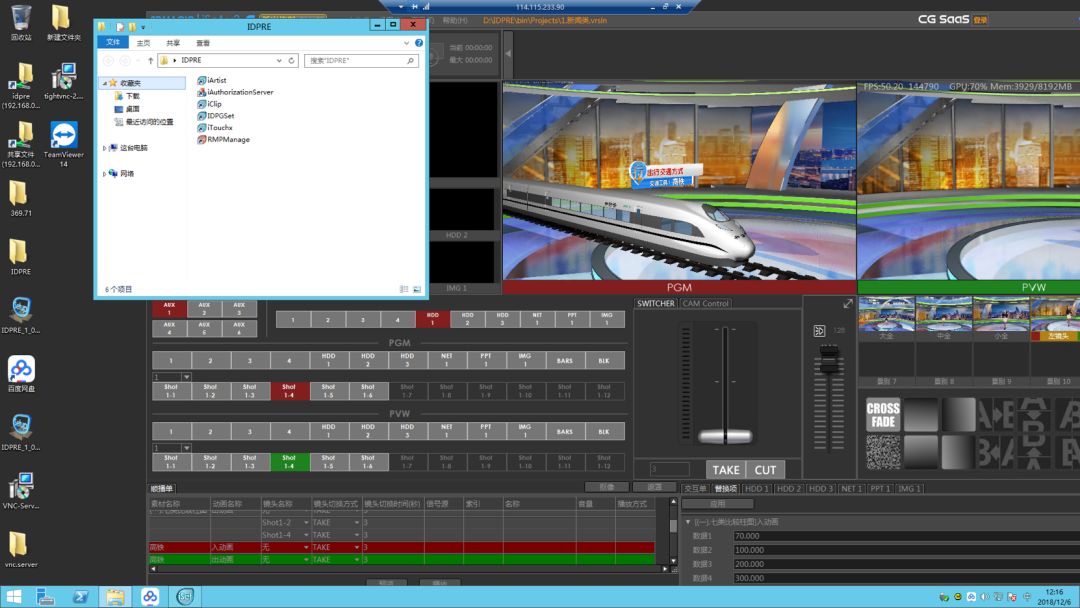
Task: Select the Recycle Bin desktop icon
Action: [x=21, y=23]
